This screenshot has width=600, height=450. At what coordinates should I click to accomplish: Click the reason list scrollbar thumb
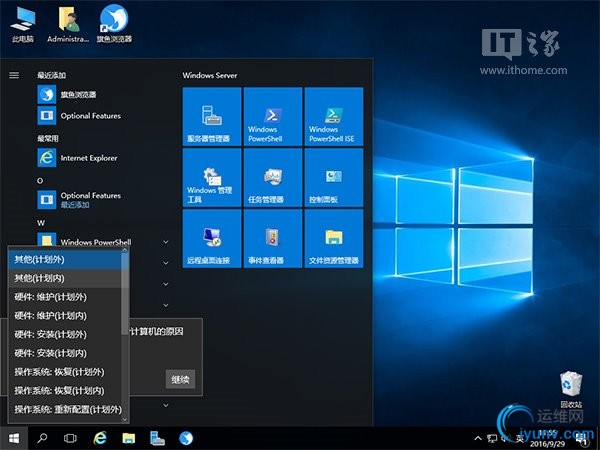(125, 293)
